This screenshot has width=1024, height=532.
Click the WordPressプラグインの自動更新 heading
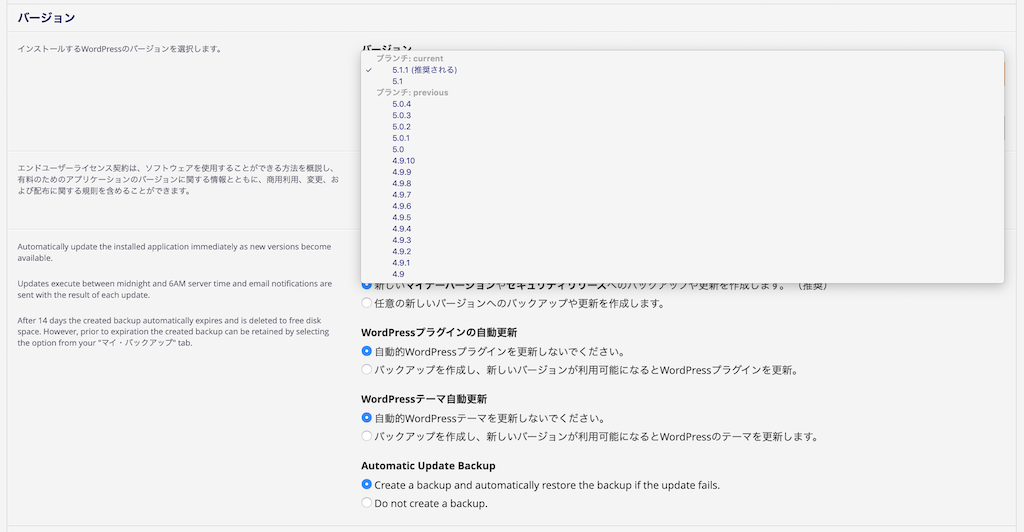439,332
